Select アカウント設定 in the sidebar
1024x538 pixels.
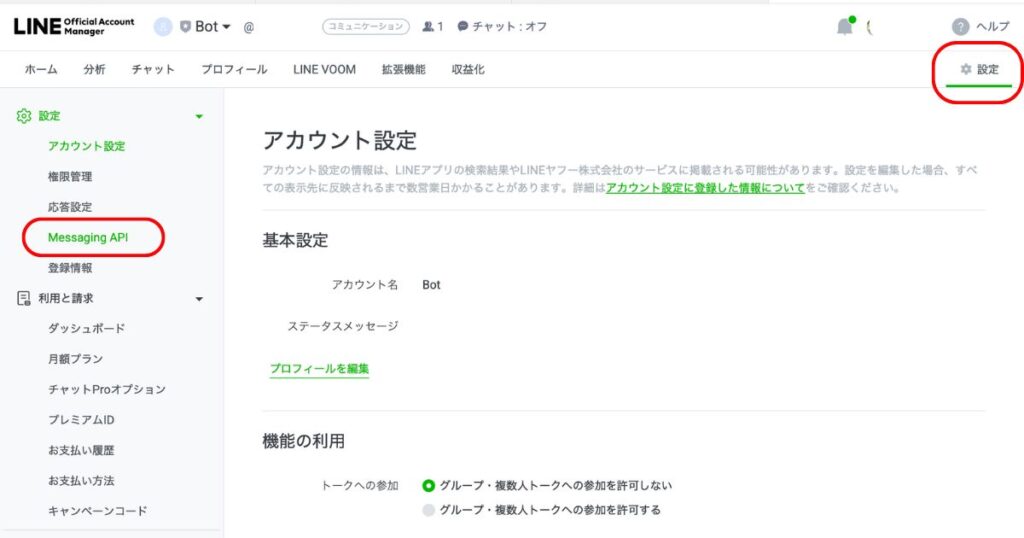pos(86,146)
